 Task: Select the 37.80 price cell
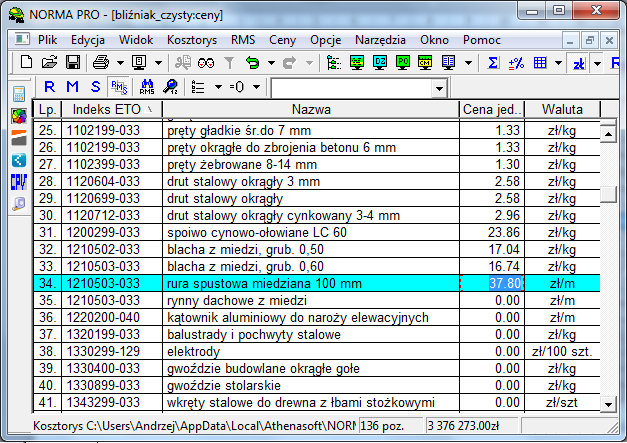491,284
